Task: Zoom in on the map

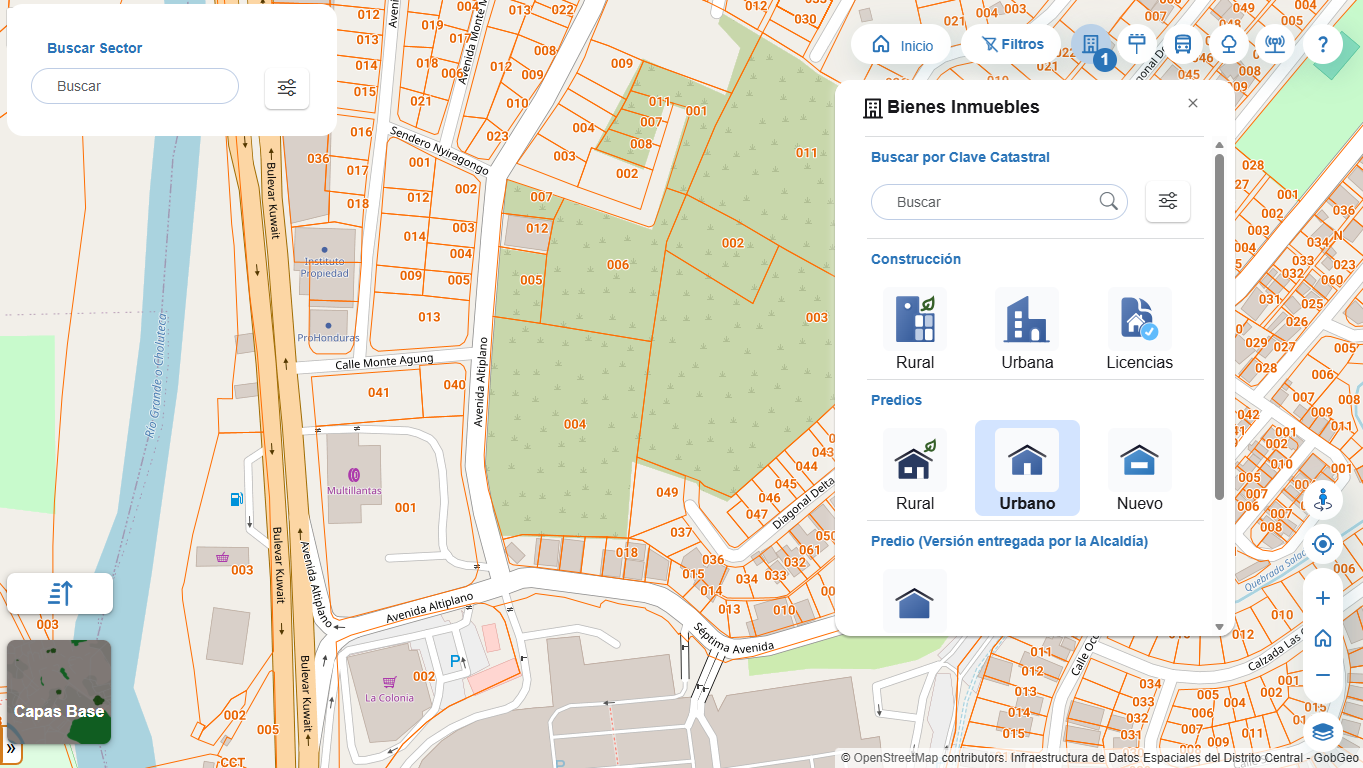Action: pos(1322,598)
